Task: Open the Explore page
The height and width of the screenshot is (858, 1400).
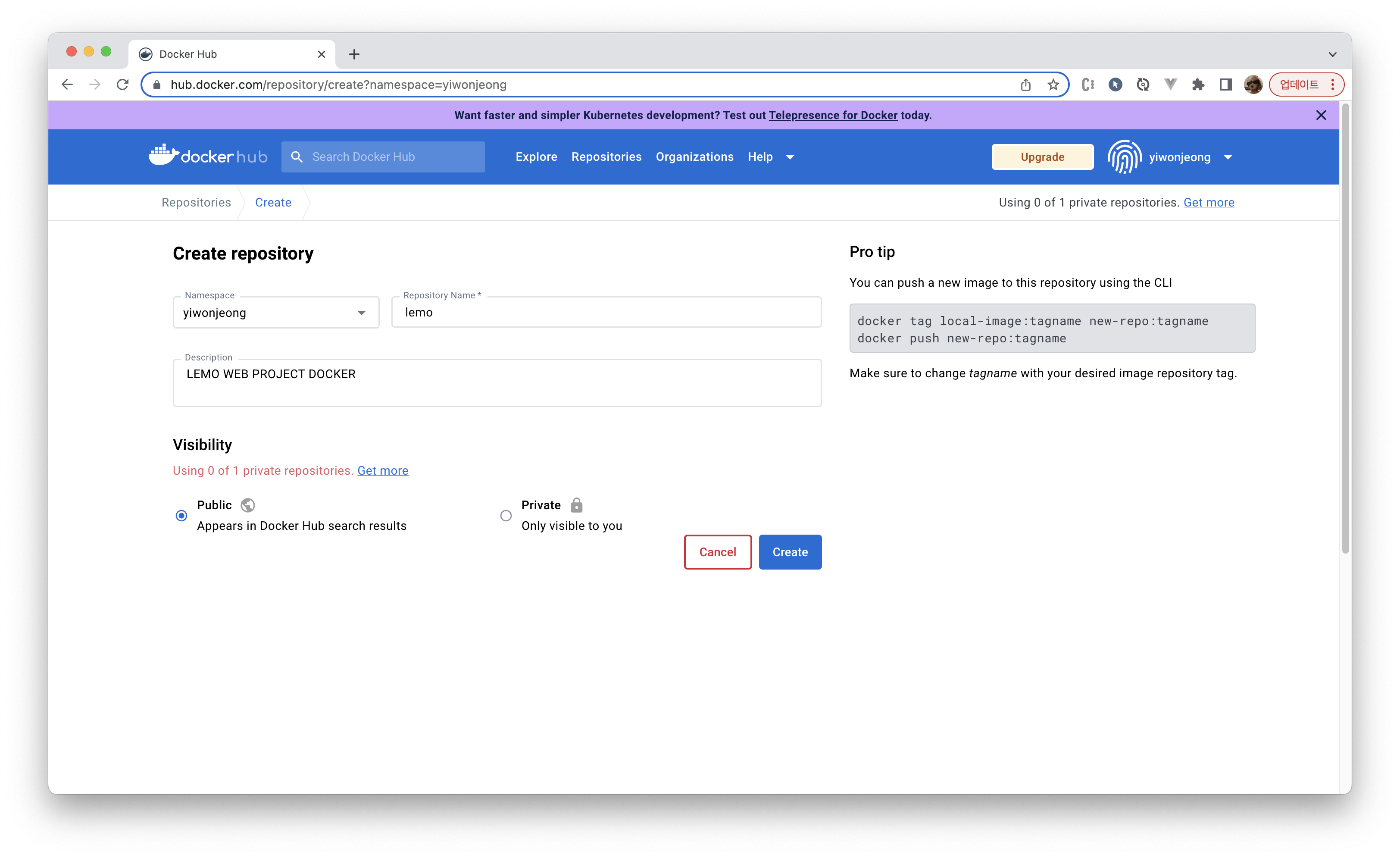Action: [x=536, y=157]
